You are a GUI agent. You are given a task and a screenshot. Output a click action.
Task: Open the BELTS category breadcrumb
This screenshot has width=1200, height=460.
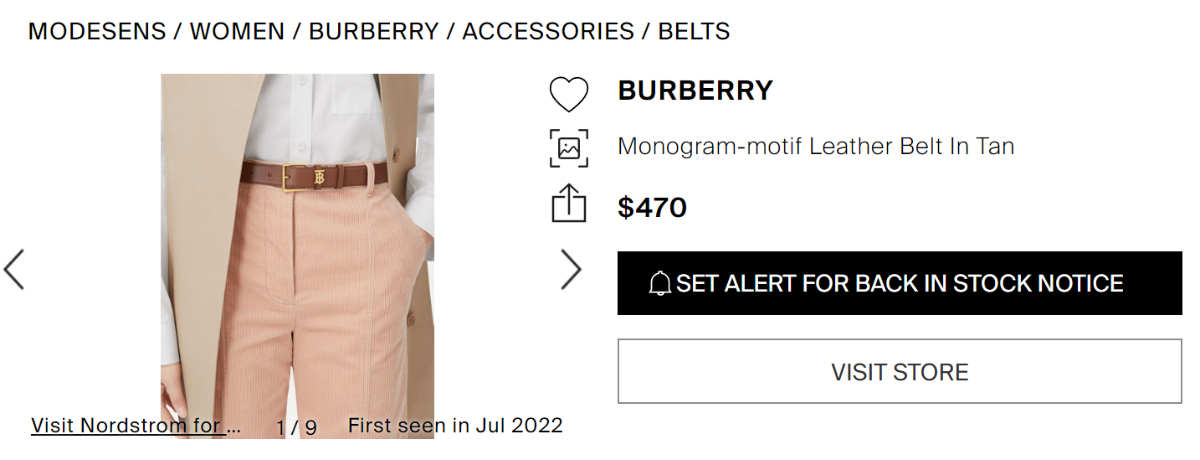tap(694, 31)
